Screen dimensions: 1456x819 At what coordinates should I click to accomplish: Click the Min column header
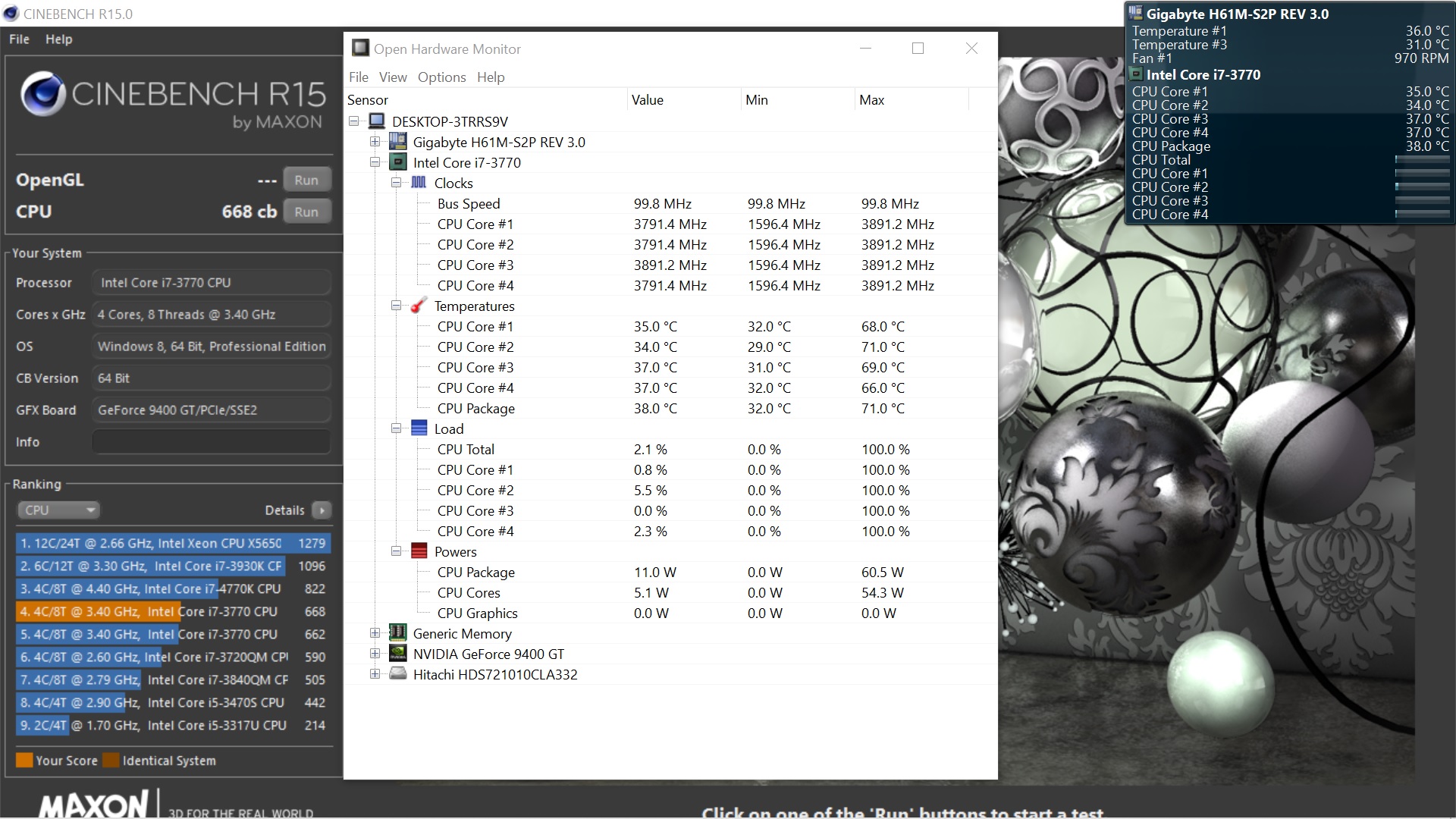tap(798, 100)
